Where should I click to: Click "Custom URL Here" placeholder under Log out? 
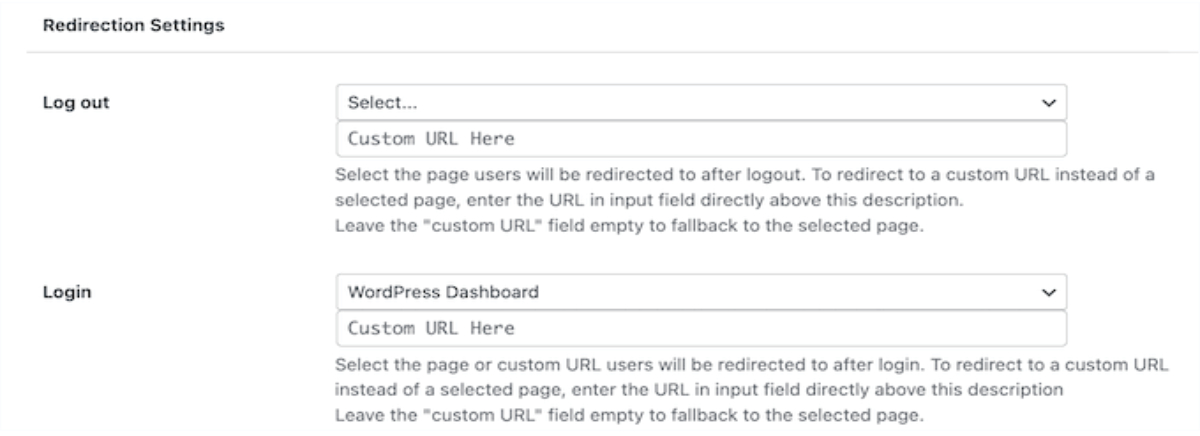click(430, 138)
